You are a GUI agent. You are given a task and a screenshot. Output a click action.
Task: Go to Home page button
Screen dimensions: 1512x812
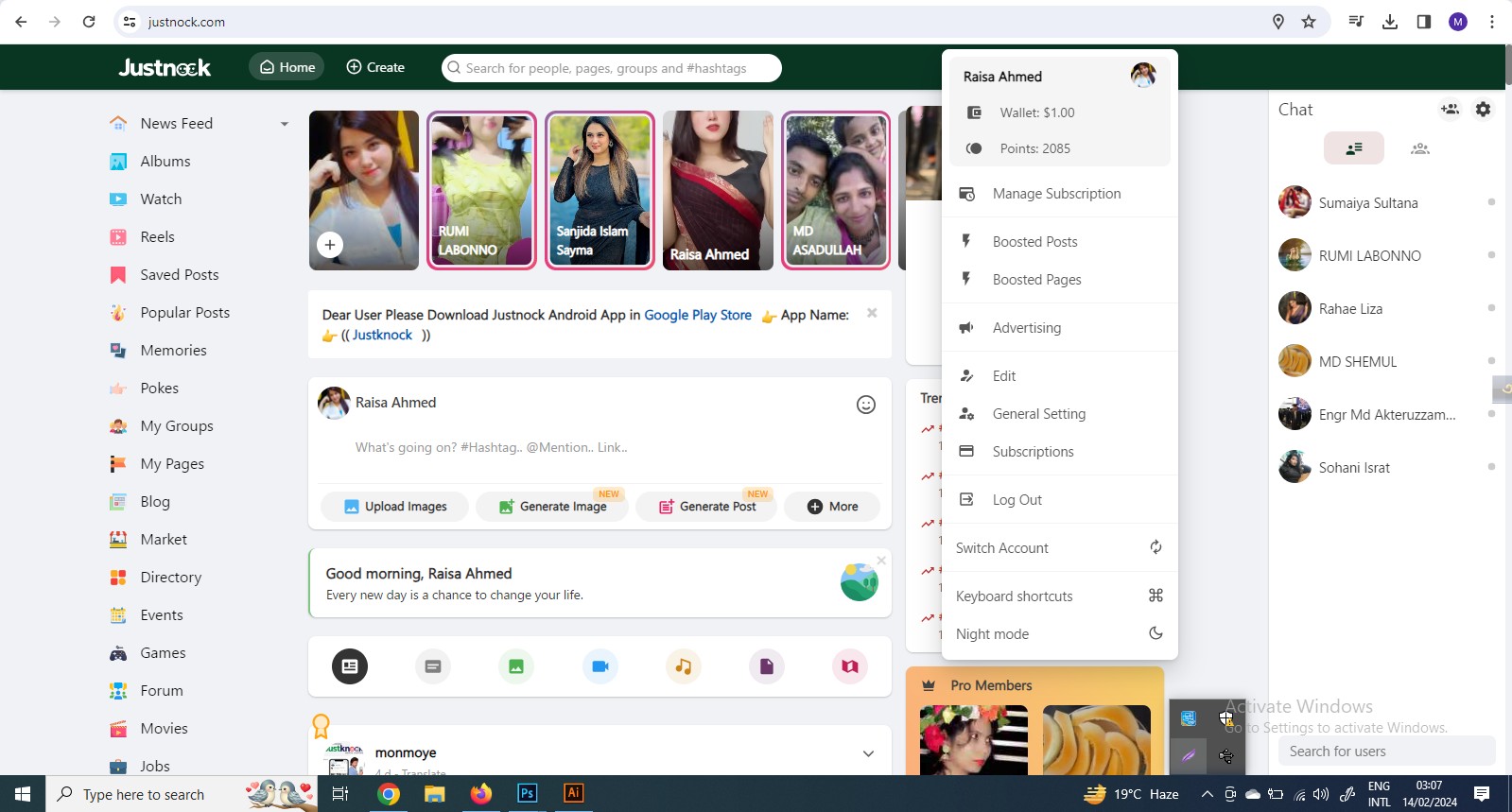tap(287, 67)
